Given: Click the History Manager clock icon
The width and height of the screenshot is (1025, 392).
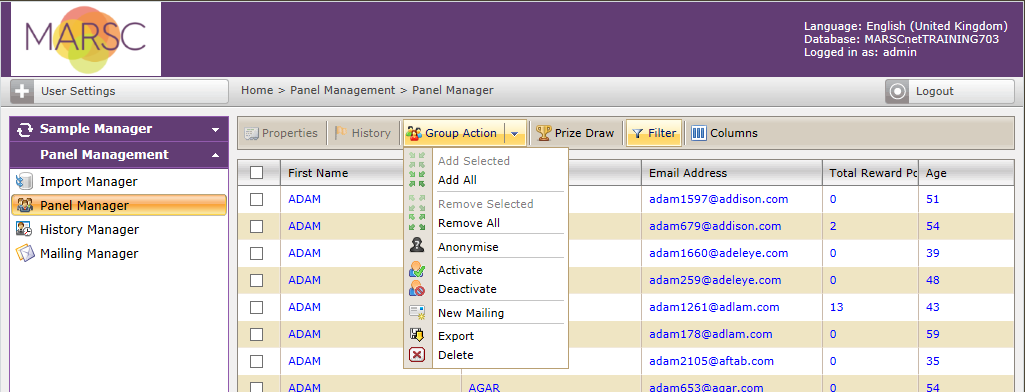Looking at the screenshot, I should point(24,230).
